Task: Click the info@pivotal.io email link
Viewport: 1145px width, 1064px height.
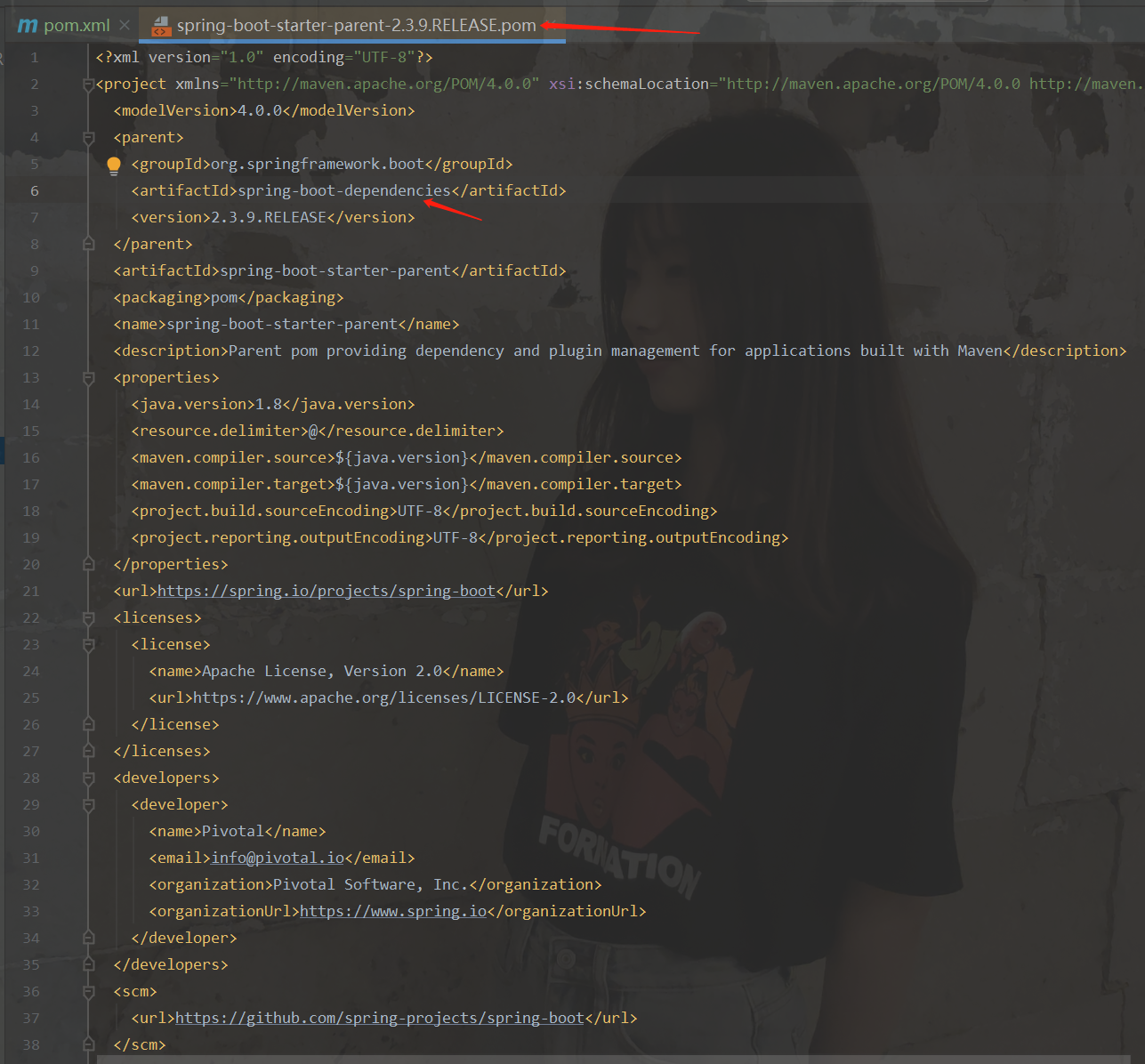Action: pyautogui.click(x=277, y=858)
